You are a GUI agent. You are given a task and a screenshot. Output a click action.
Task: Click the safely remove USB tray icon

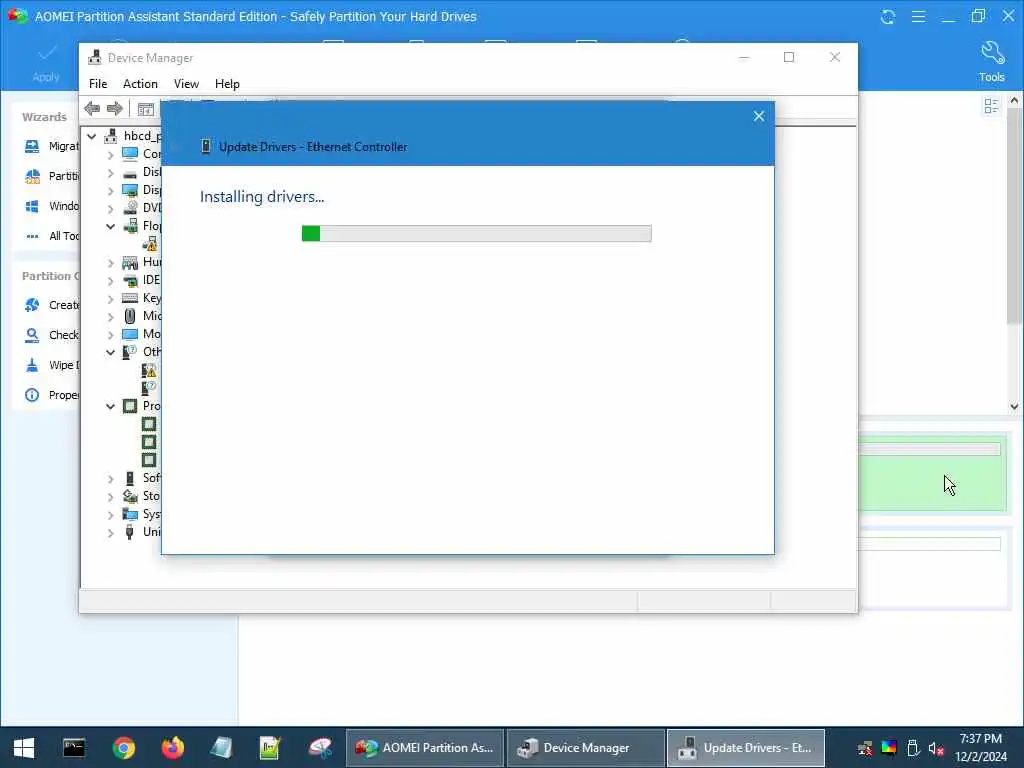click(913, 748)
